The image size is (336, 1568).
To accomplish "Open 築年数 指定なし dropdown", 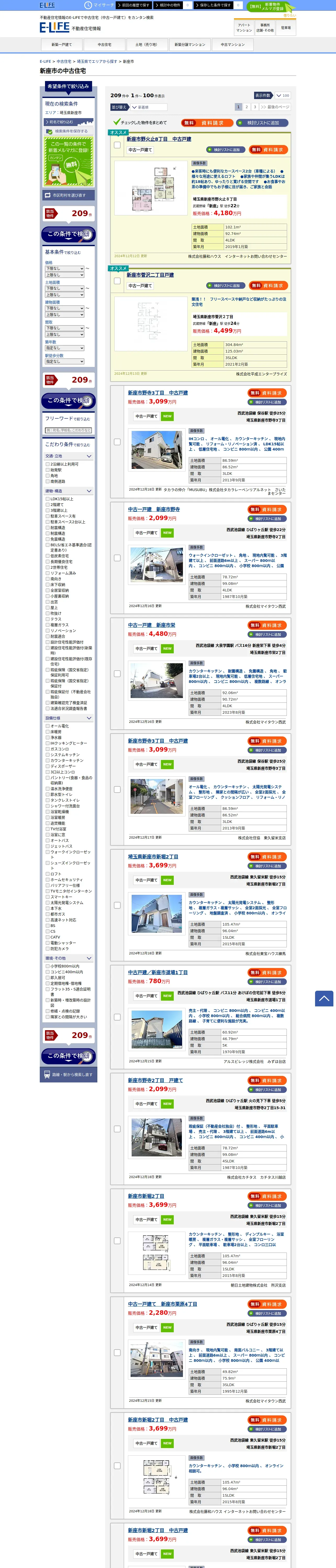I will [64, 348].
